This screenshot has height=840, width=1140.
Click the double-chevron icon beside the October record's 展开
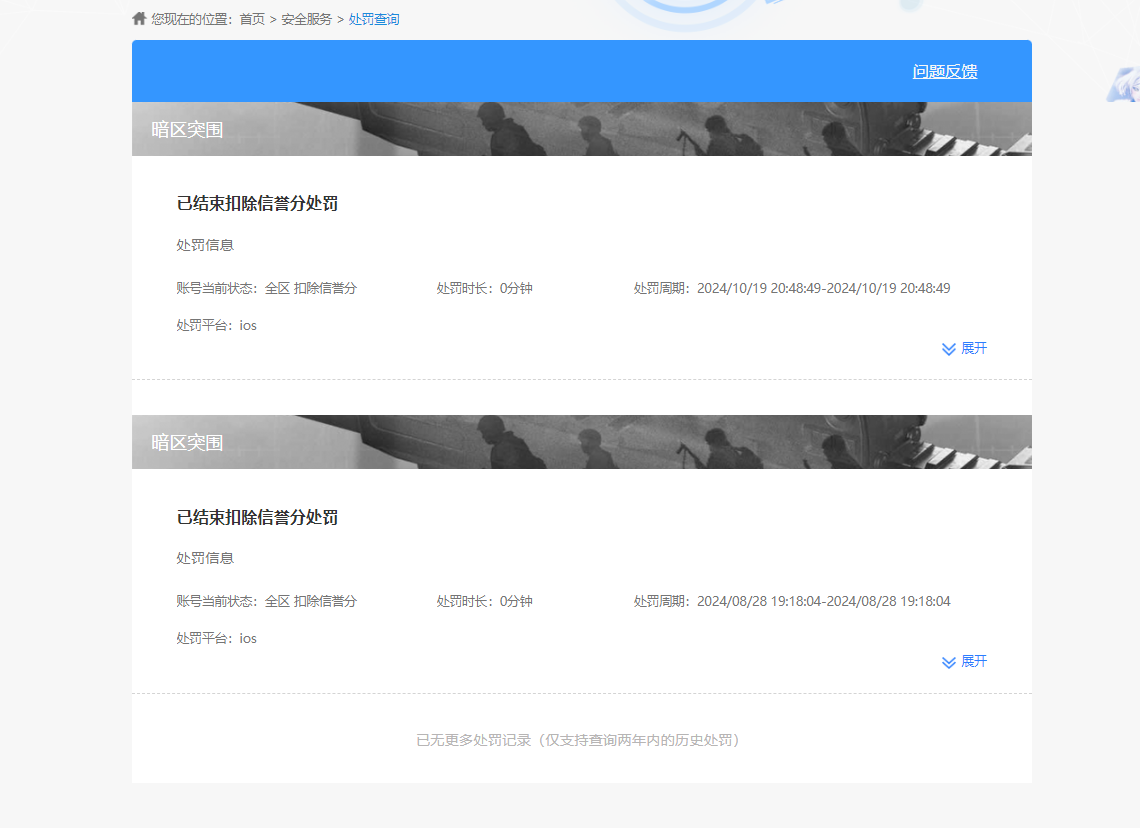[x=949, y=349]
